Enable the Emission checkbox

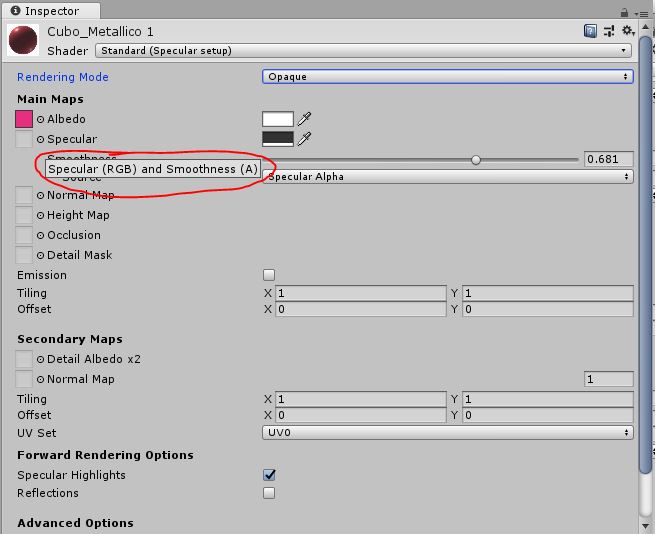pos(269,275)
